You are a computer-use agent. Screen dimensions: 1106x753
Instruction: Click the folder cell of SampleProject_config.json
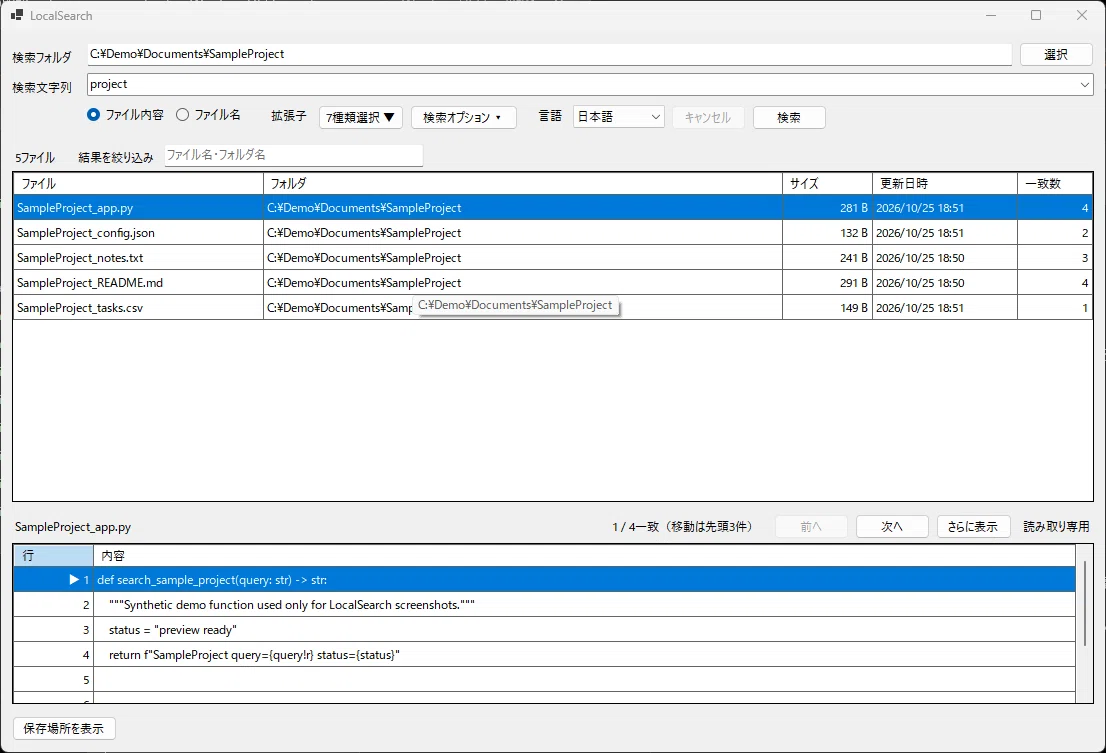523,233
